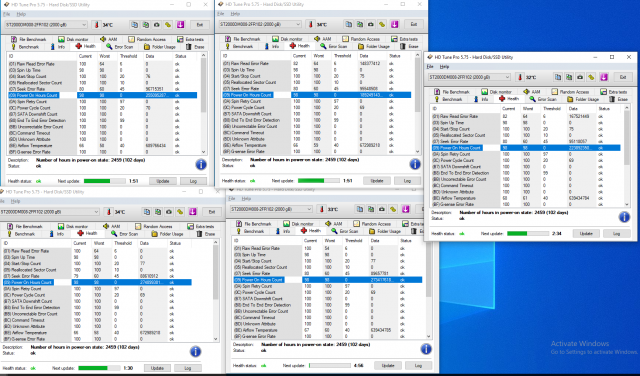Click the blue info icon in the 32°C window

[x=624, y=217]
